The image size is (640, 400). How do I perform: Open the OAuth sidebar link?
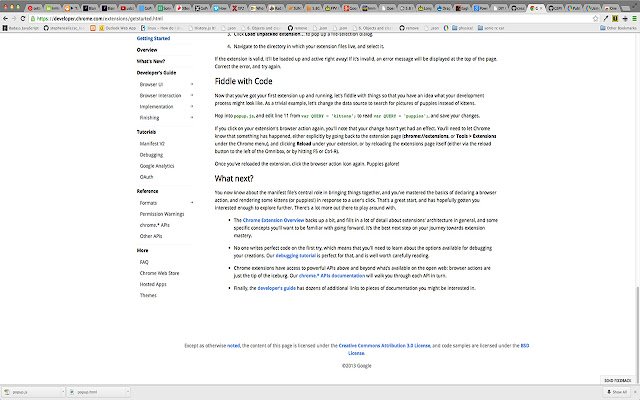click(147, 177)
